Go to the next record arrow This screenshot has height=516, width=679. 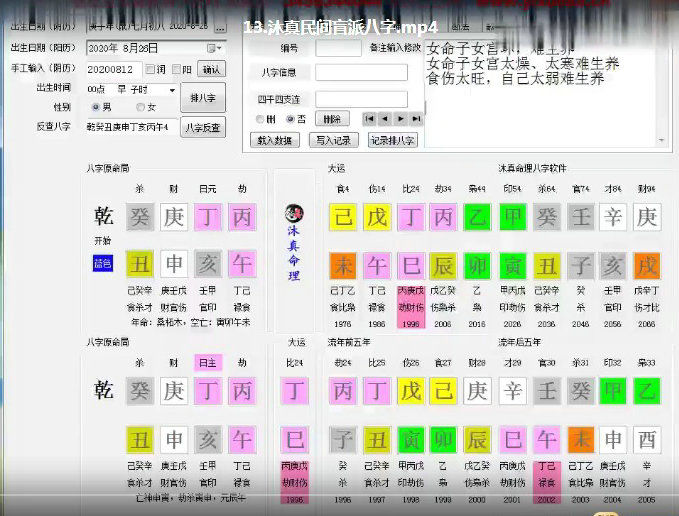pos(401,119)
